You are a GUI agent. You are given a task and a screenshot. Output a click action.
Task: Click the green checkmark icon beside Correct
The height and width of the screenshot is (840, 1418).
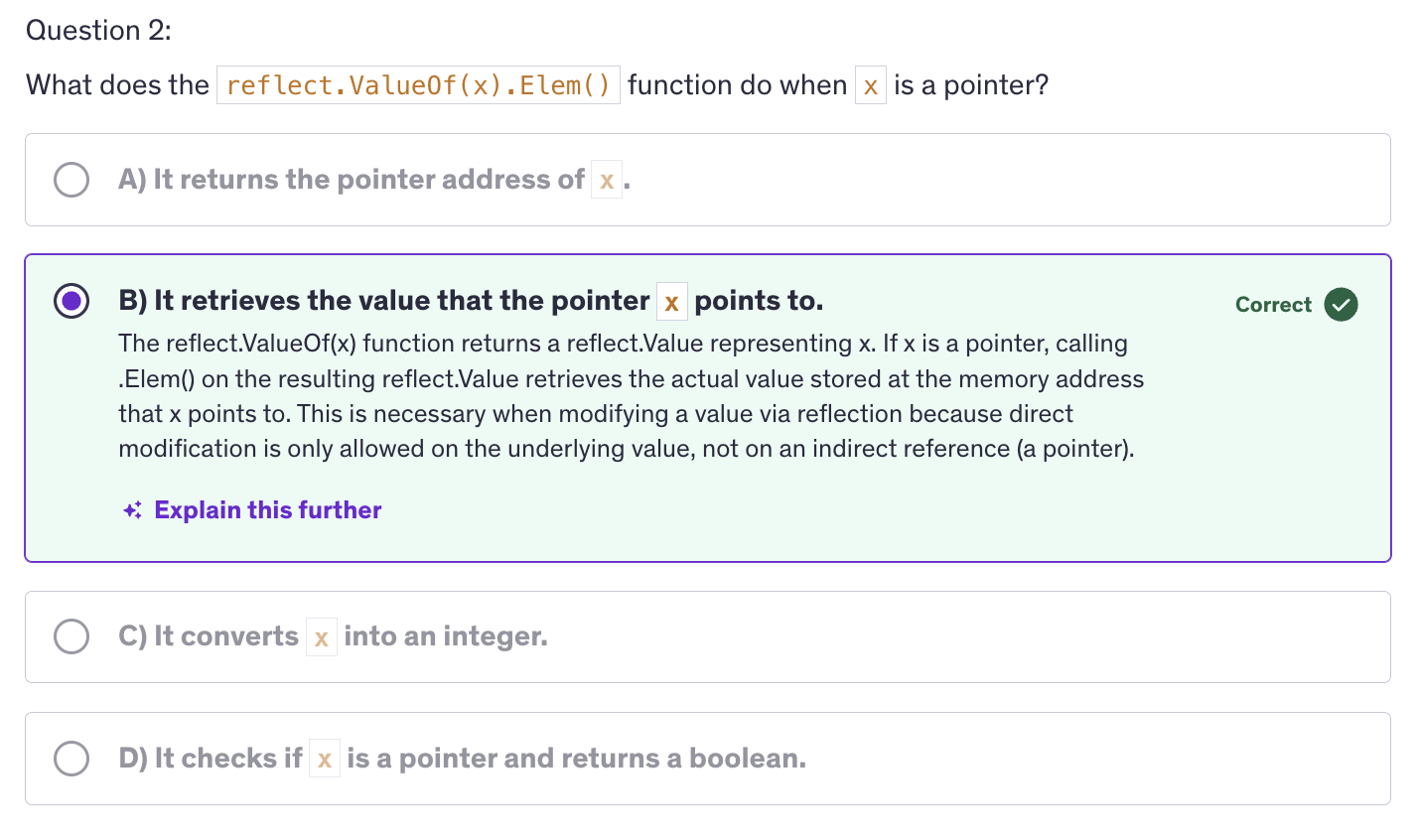pyautogui.click(x=1342, y=305)
